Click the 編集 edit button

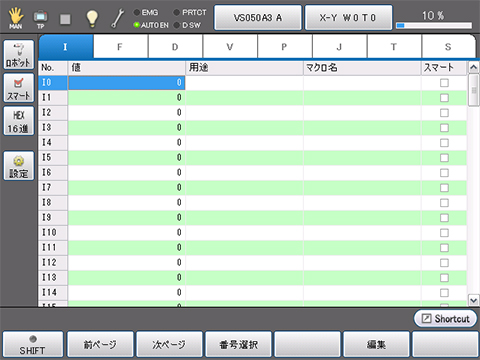click(376, 344)
